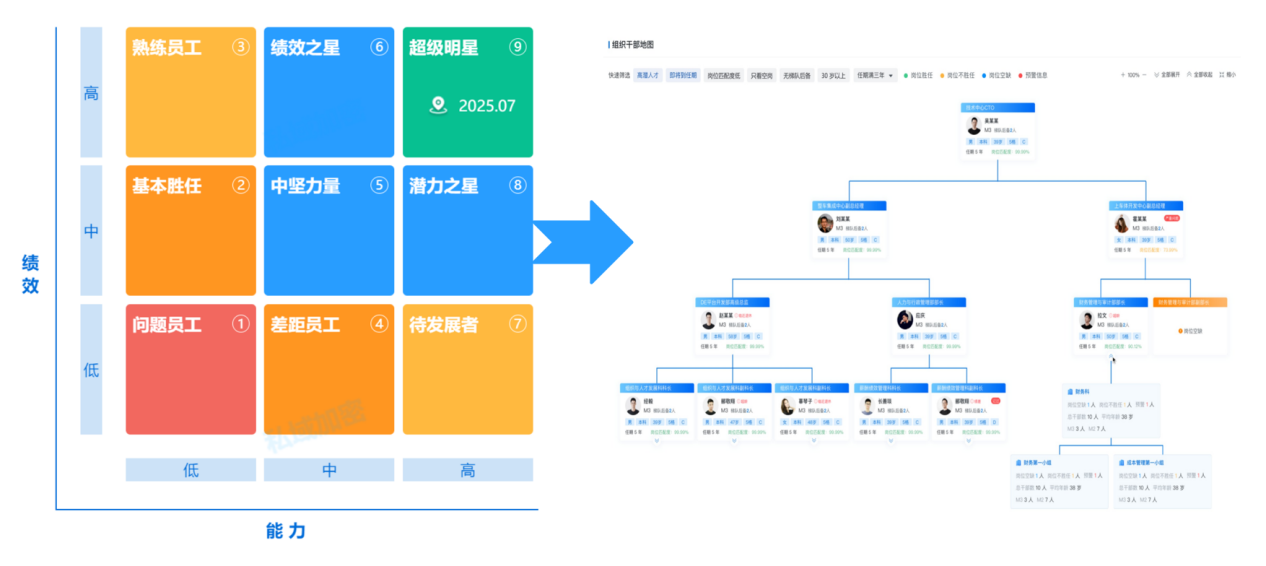This screenshot has width=1266, height=566.
Task: Click the red 问题员工 color block
Action: point(191,369)
